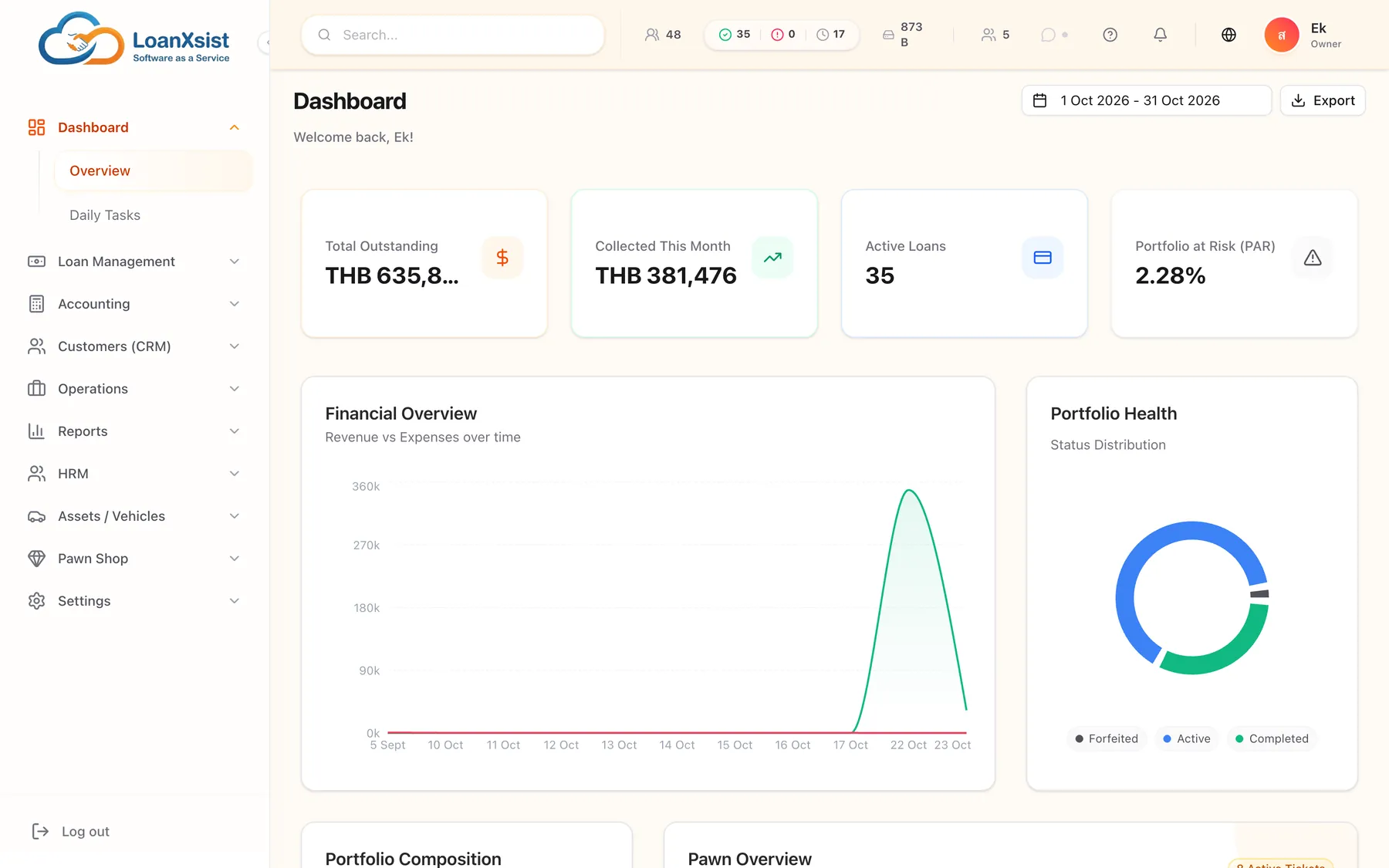1389x868 pixels.
Task: Click the green revenue peak on the chart
Action: [910, 491]
